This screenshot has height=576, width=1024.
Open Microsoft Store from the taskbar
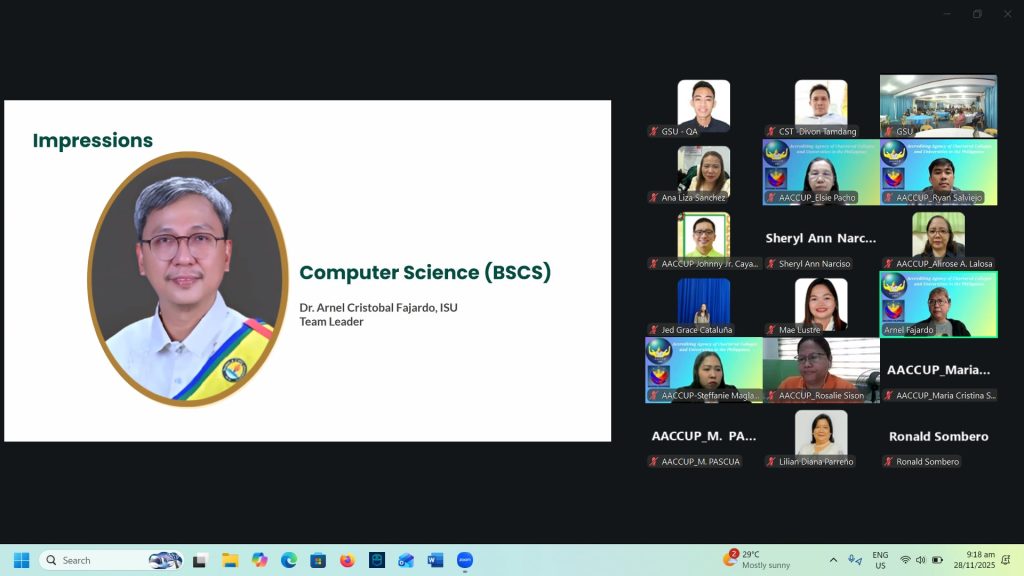pyautogui.click(x=318, y=560)
